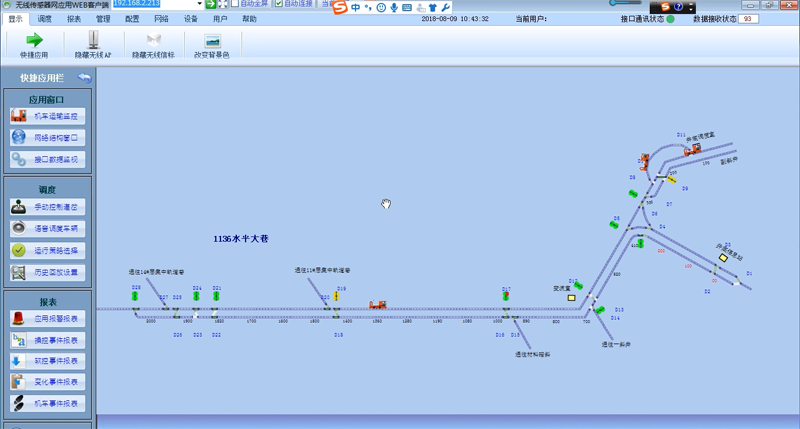
Task: Open 手动控制道岔 in the 调度 panel
Action: click(x=49, y=207)
